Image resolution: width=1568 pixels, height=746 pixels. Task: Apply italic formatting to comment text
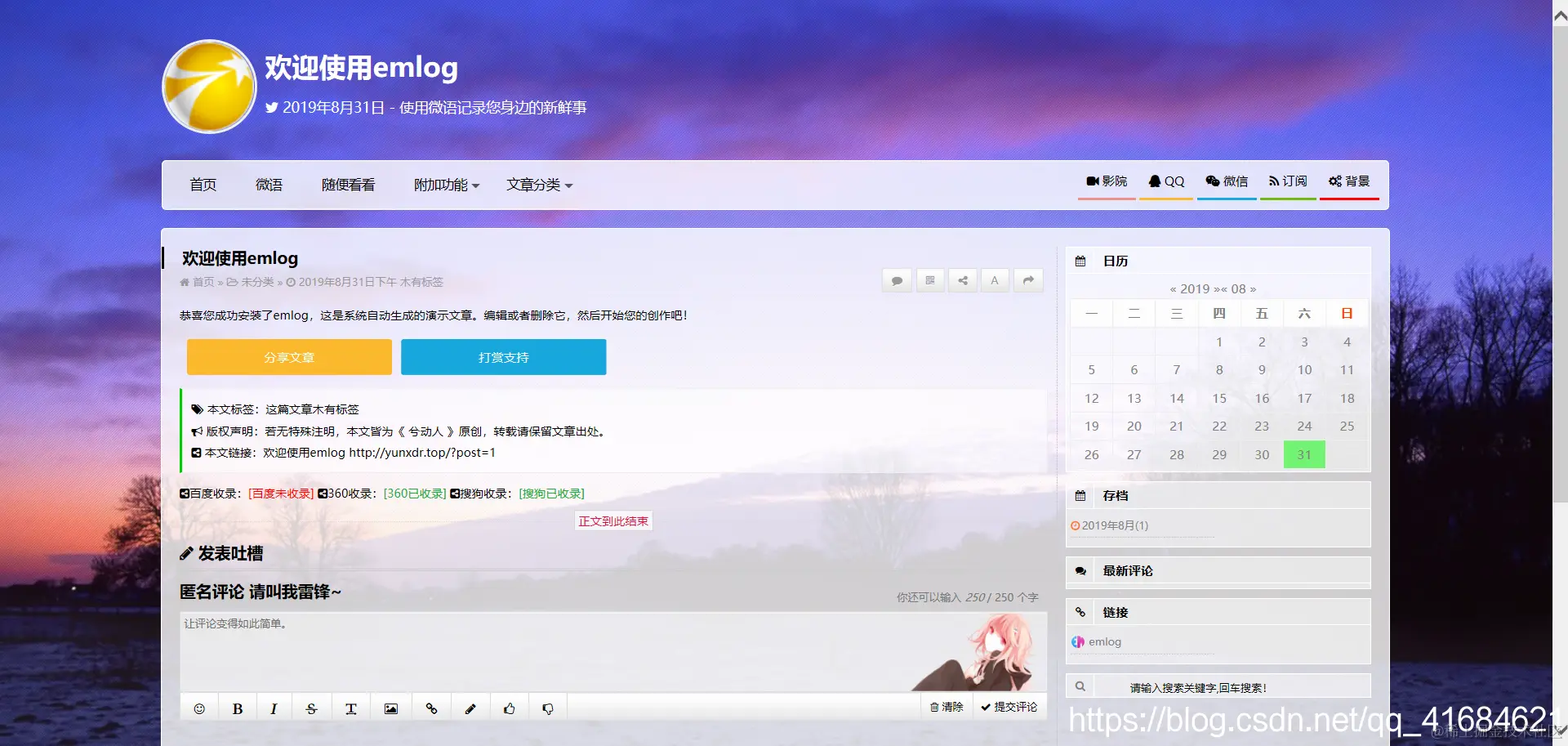click(274, 707)
